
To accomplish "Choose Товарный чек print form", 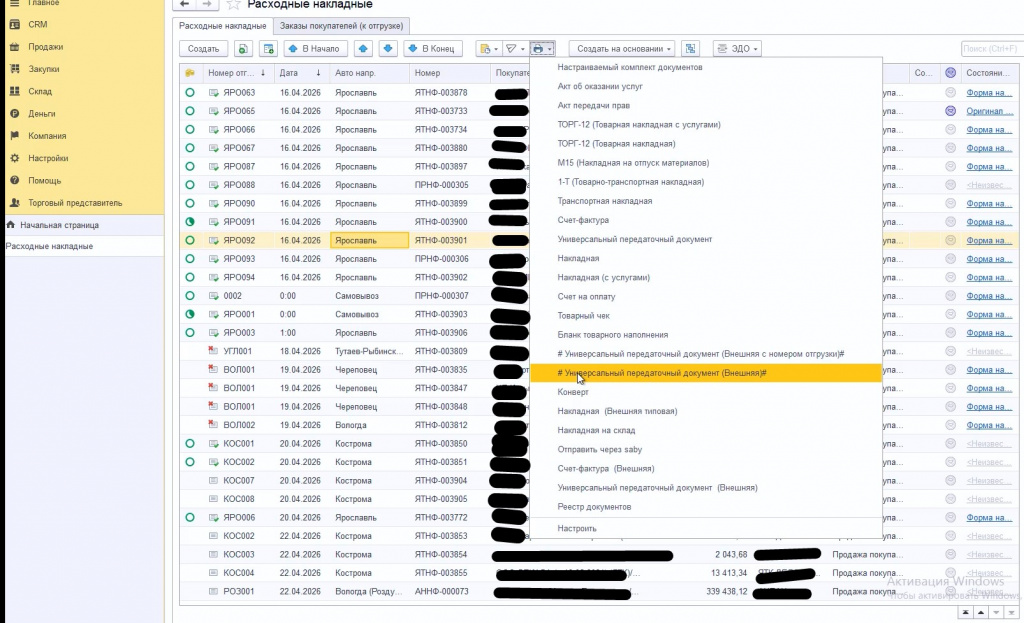I will pos(583,315).
